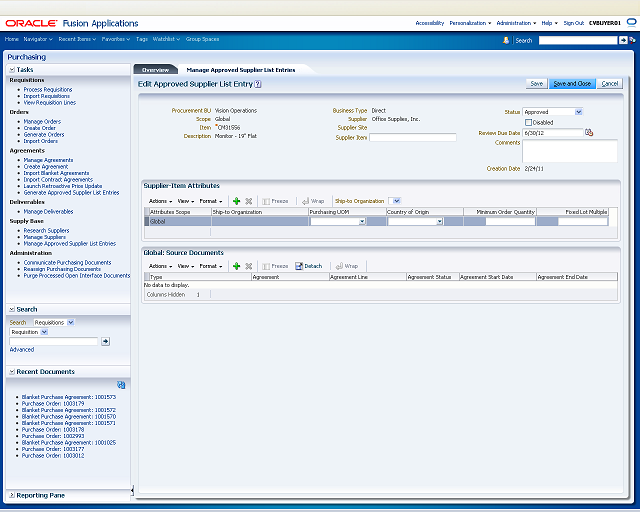Click the Comments text area
640x512 pixels.
[570, 151]
